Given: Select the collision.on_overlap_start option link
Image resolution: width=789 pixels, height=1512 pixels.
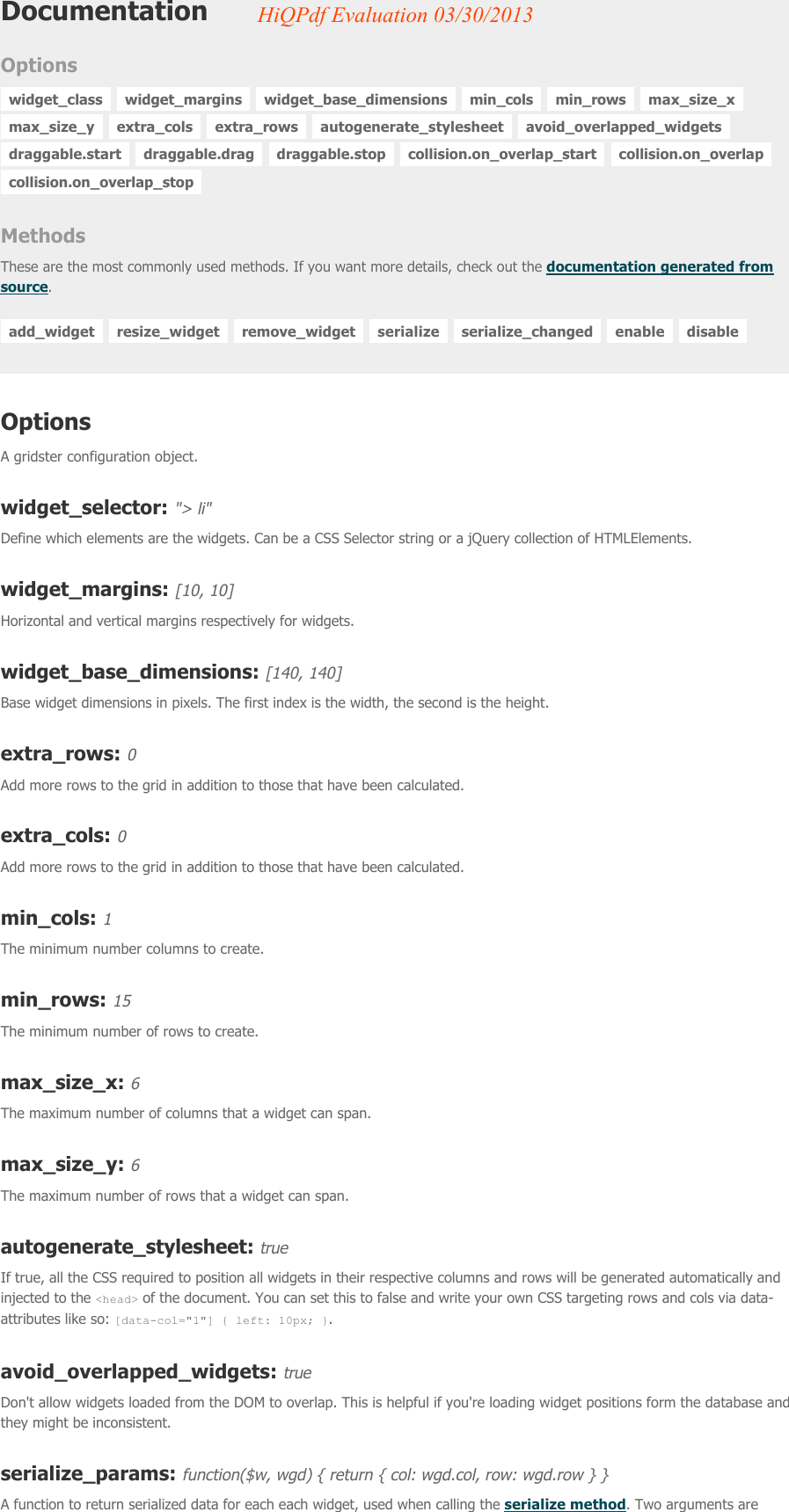Looking at the screenshot, I should 501,154.
